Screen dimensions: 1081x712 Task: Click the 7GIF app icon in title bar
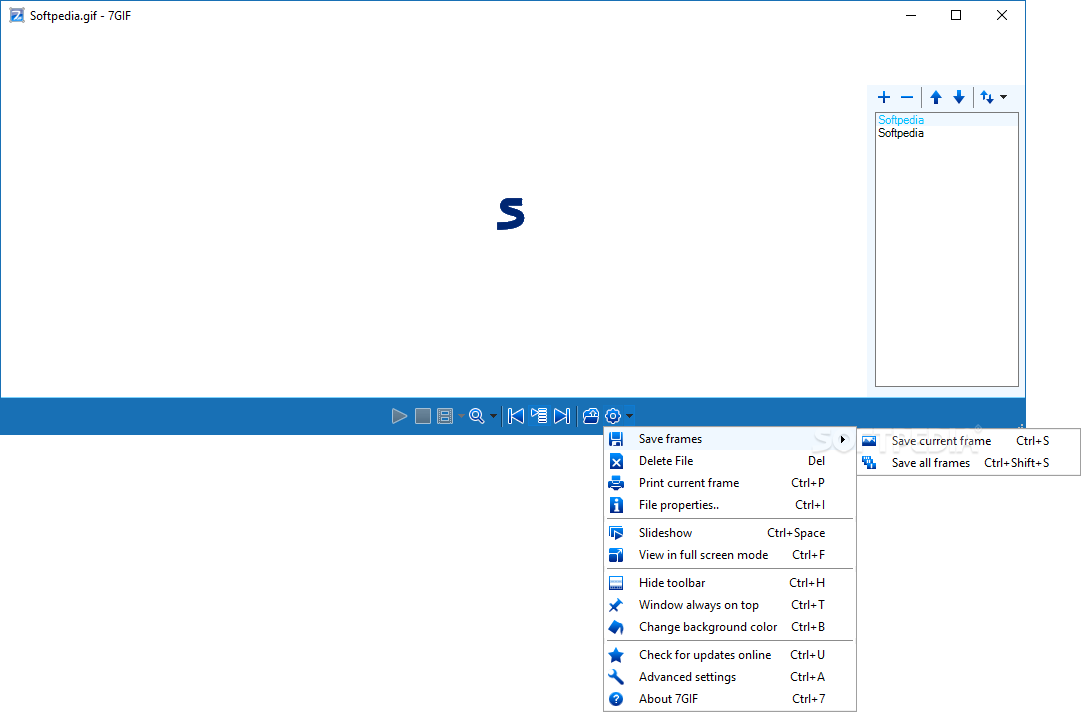coord(17,15)
